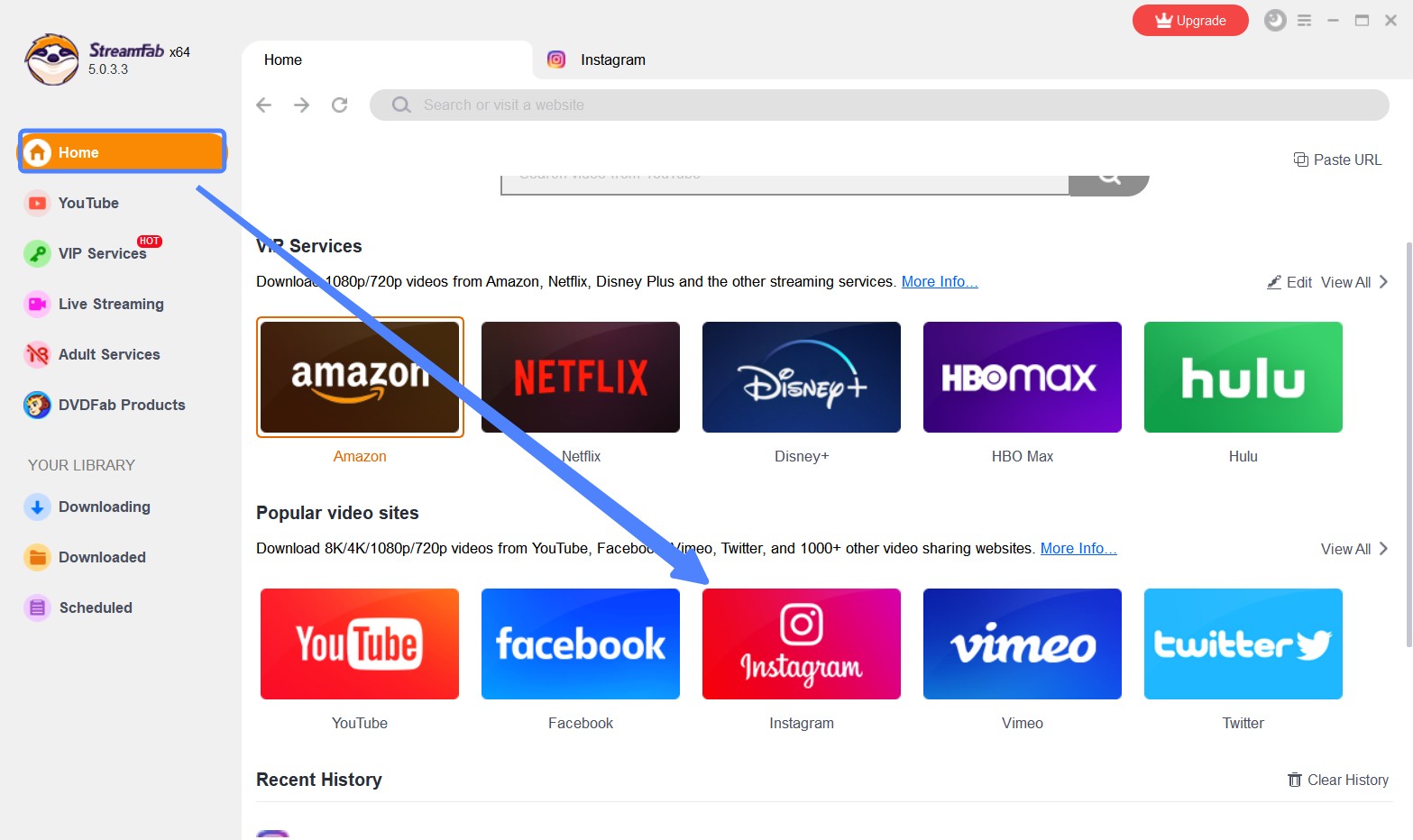
Task: Click the Vimeo label text
Action: coord(1023,723)
